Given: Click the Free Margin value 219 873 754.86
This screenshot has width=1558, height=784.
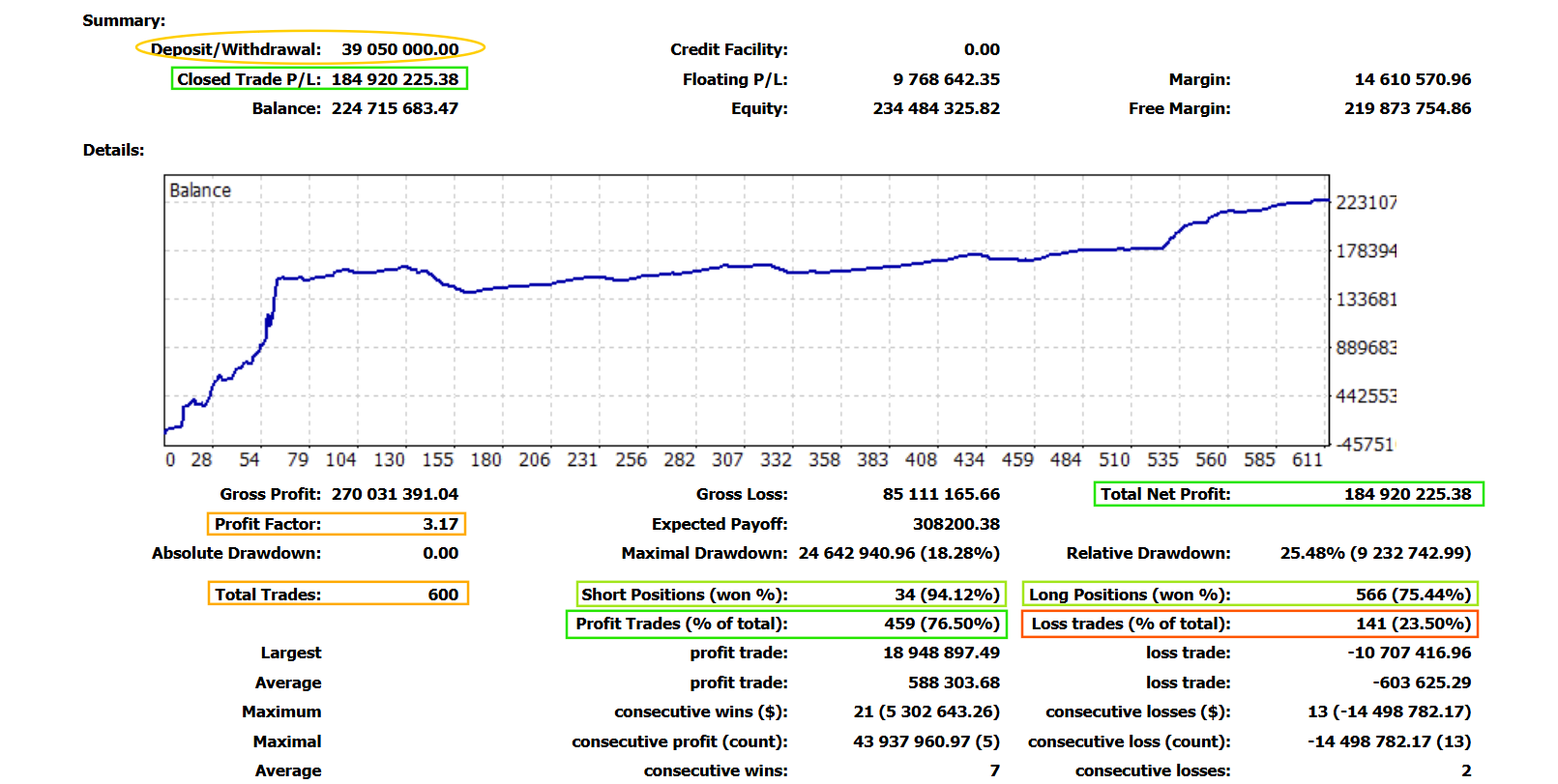Looking at the screenshot, I should pos(1406,108).
